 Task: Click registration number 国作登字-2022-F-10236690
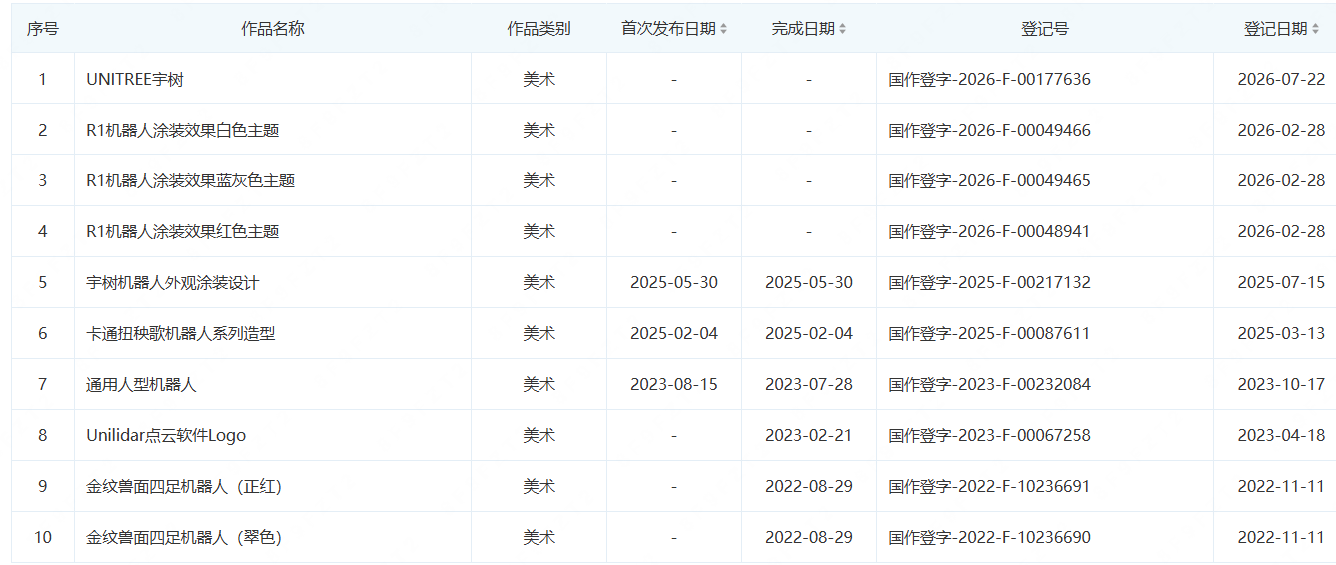coord(990,537)
